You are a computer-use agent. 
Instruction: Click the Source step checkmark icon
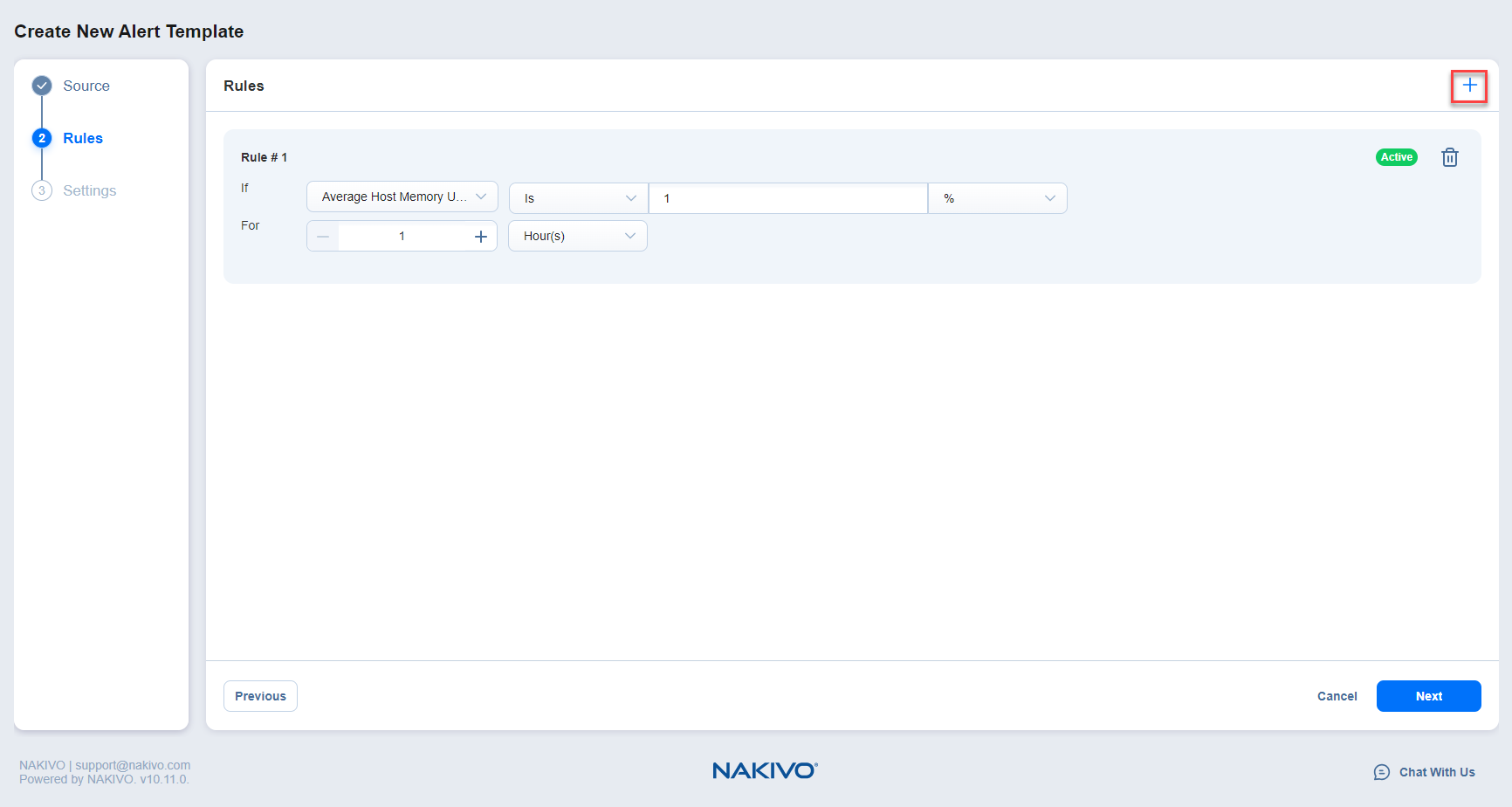(x=42, y=86)
